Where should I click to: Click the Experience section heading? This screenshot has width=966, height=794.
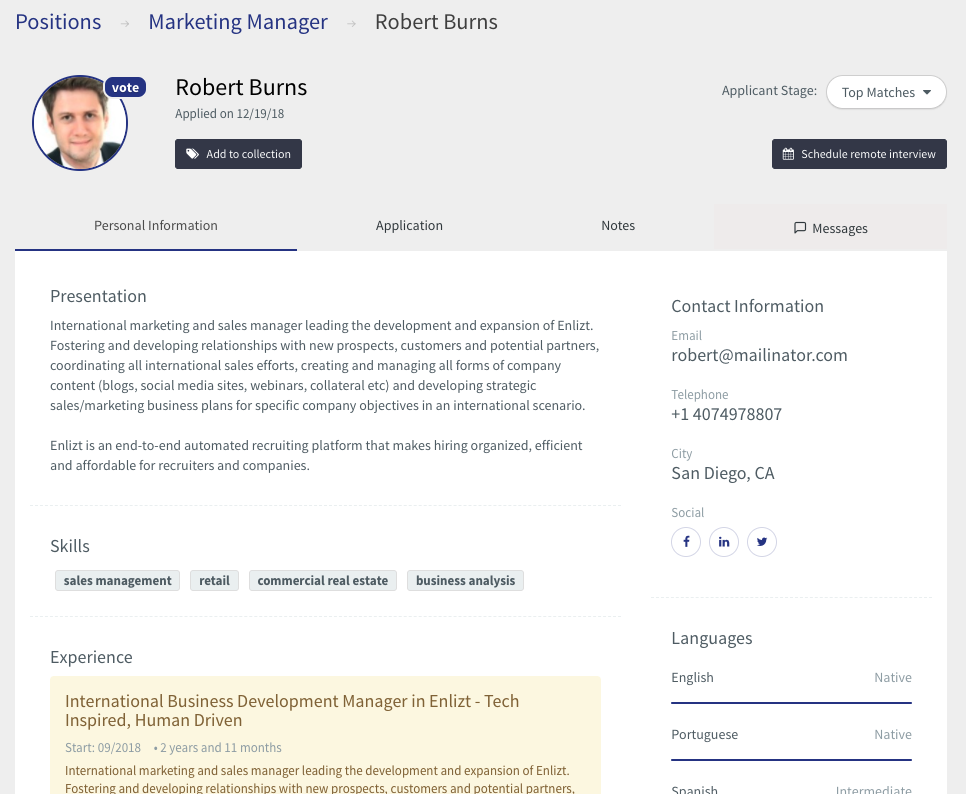91,657
